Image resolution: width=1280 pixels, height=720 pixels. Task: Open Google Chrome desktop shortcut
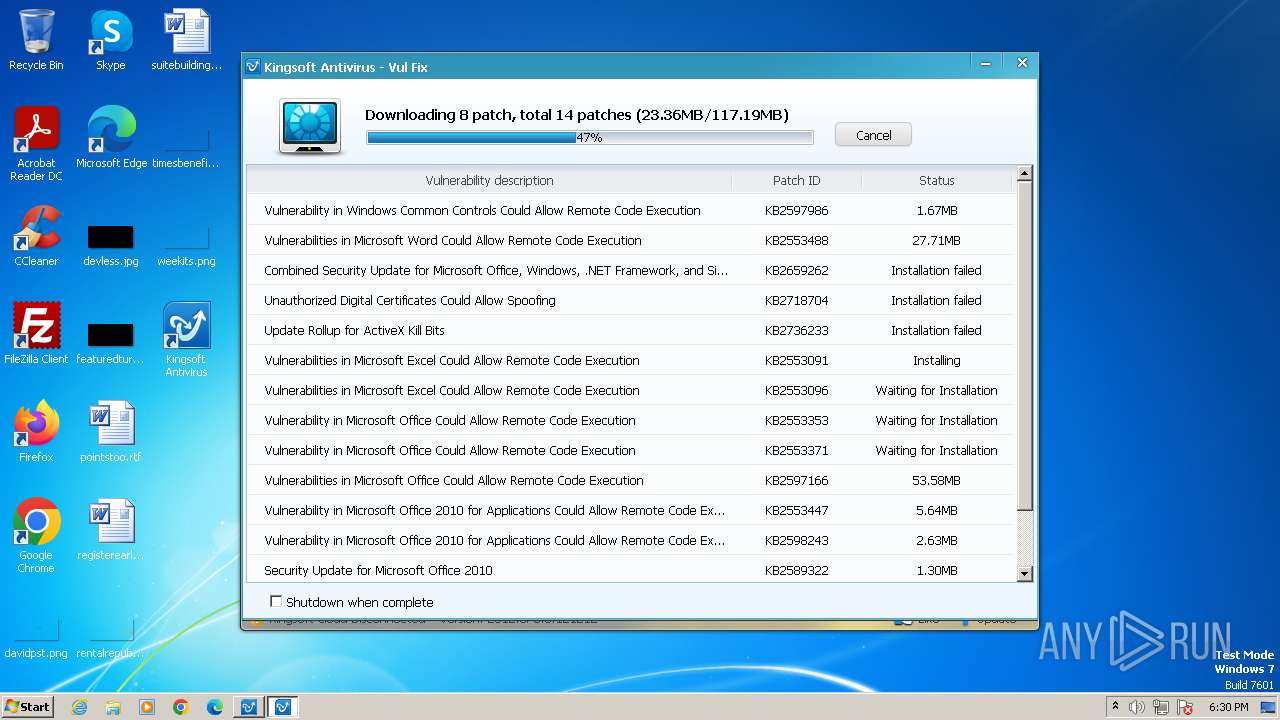36,535
